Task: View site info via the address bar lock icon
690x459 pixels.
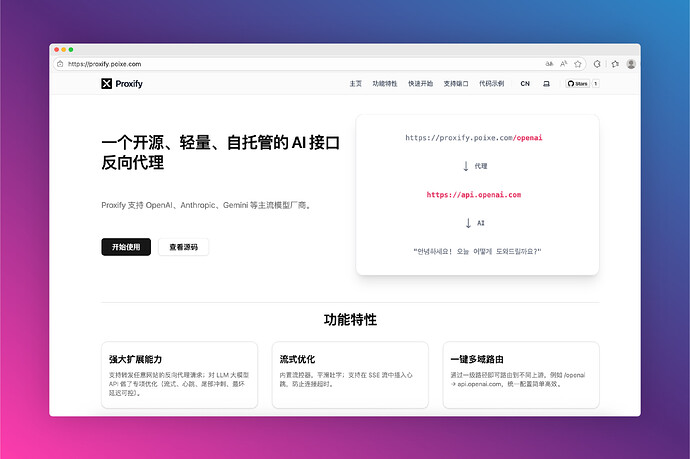Action: [60, 63]
